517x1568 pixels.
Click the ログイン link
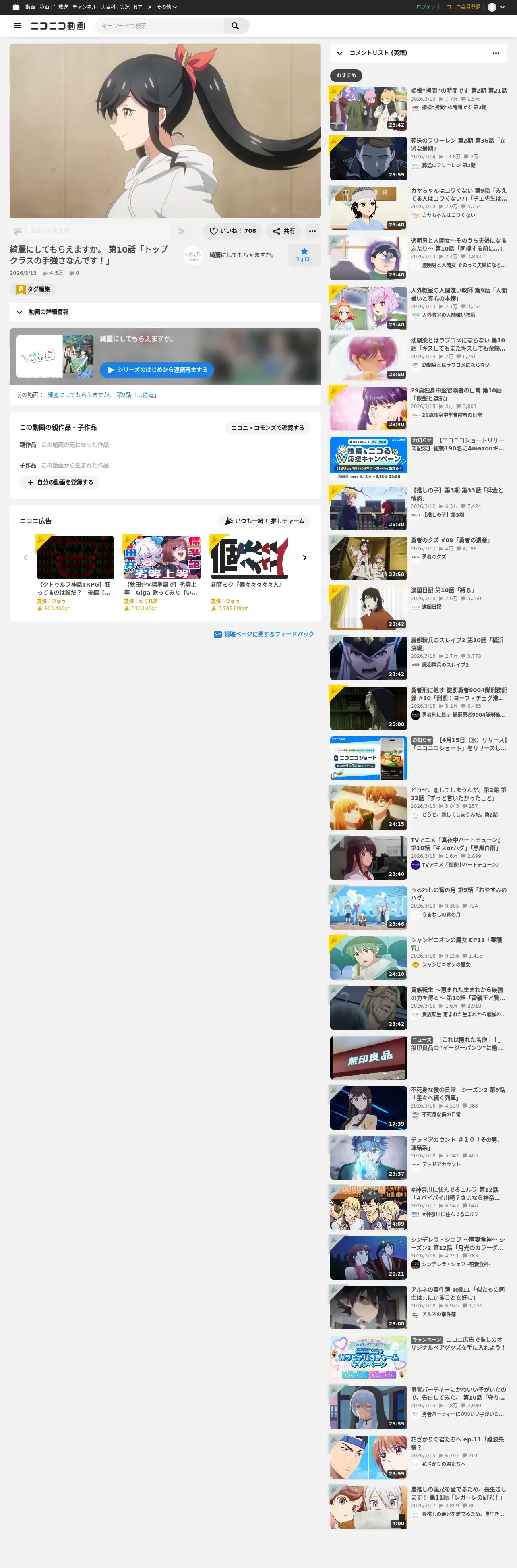[426, 7]
